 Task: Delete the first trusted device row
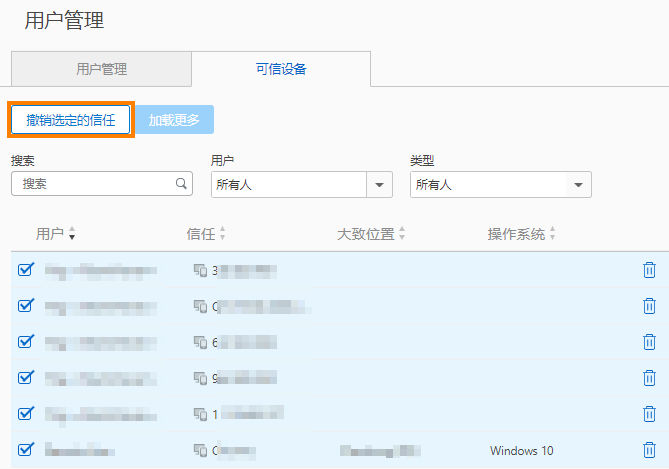pyautogui.click(x=649, y=270)
